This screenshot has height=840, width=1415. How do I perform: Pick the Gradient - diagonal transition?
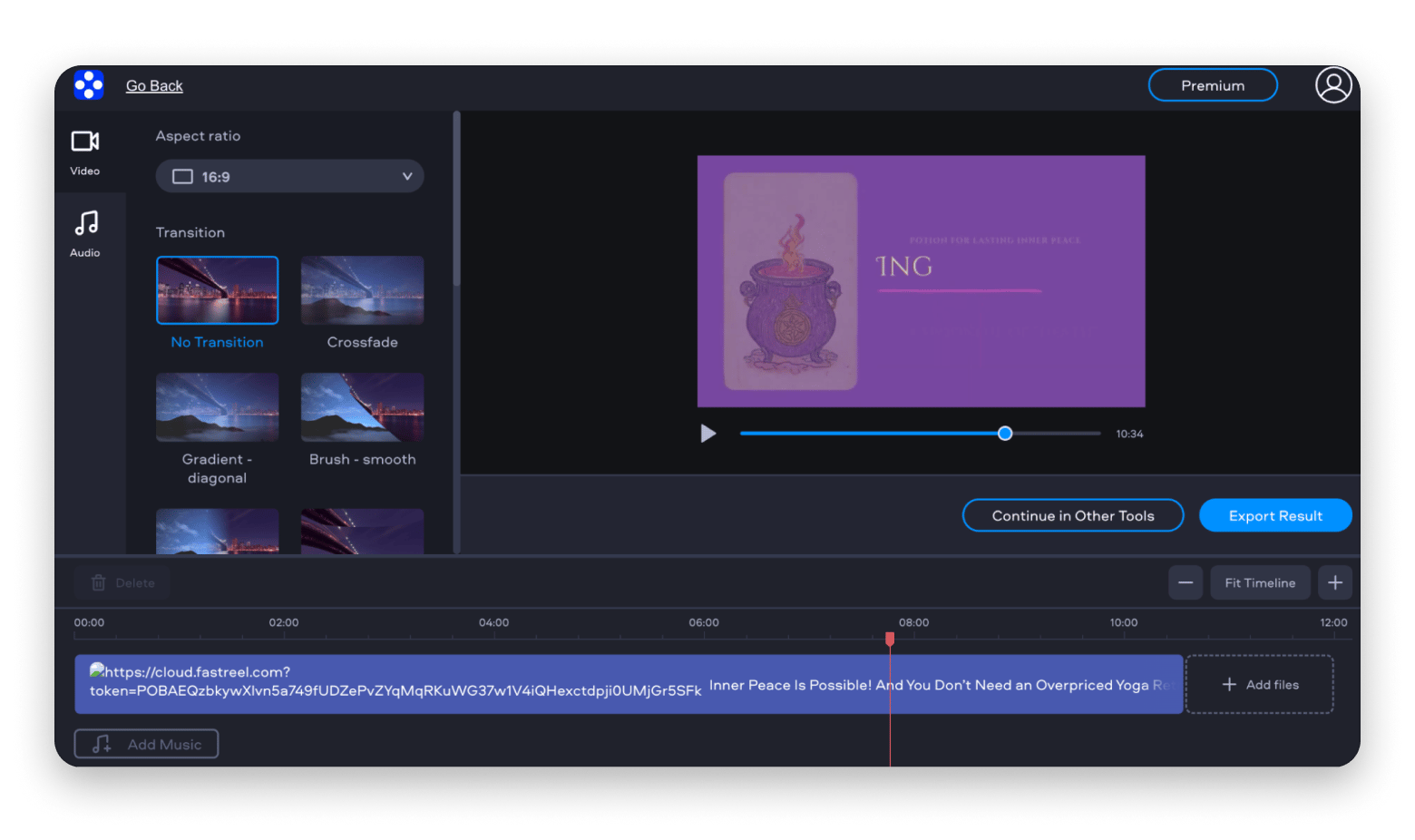coord(217,407)
